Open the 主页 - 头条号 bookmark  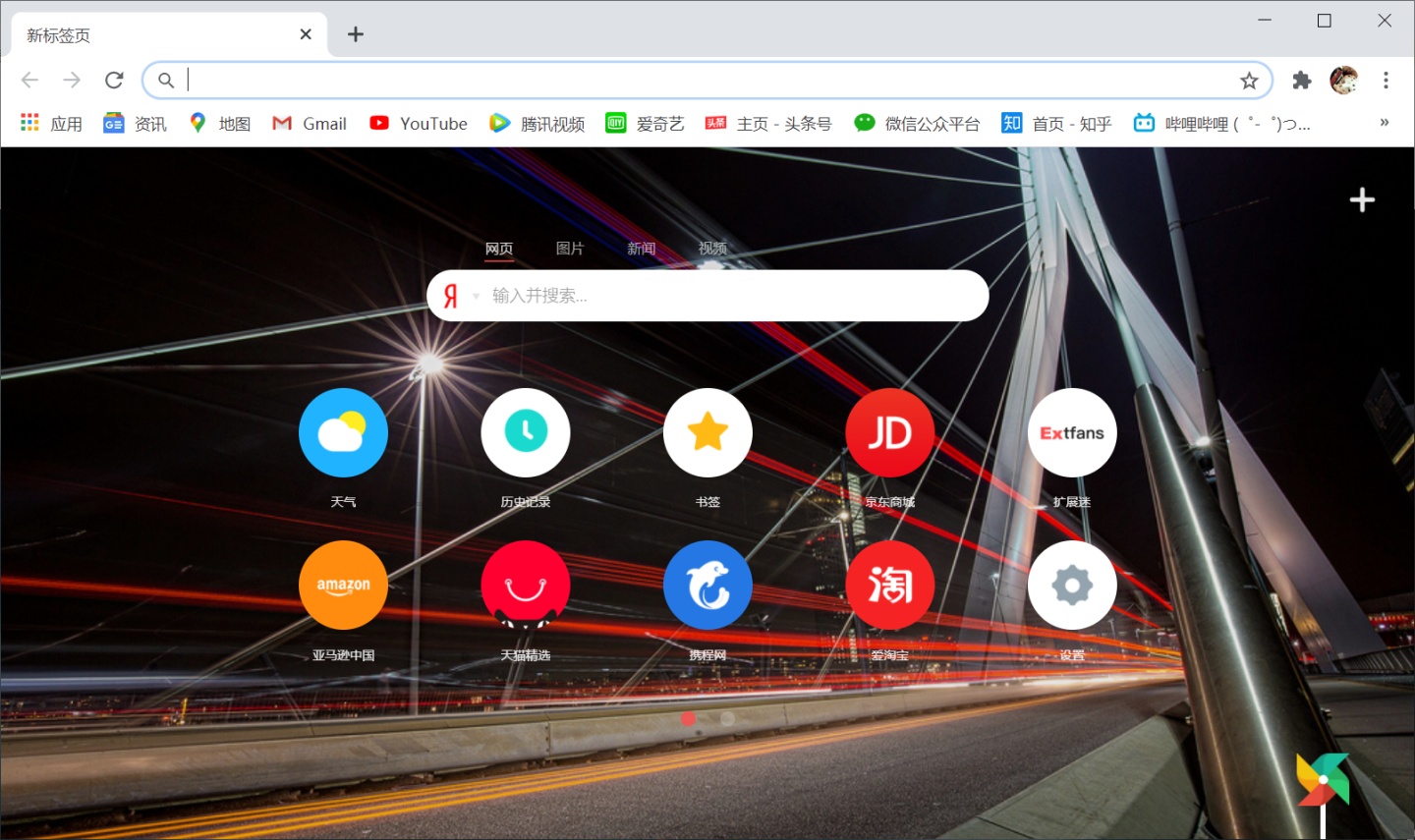pyautogui.click(x=768, y=123)
